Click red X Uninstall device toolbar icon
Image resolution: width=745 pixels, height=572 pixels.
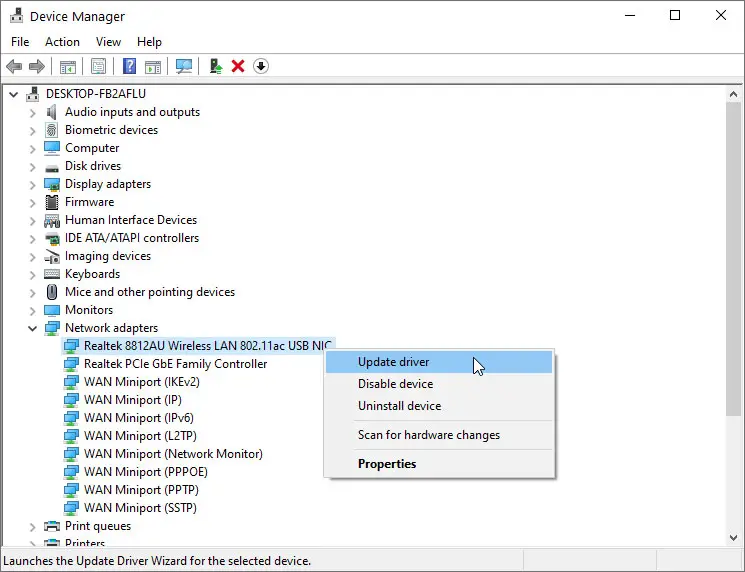point(238,66)
